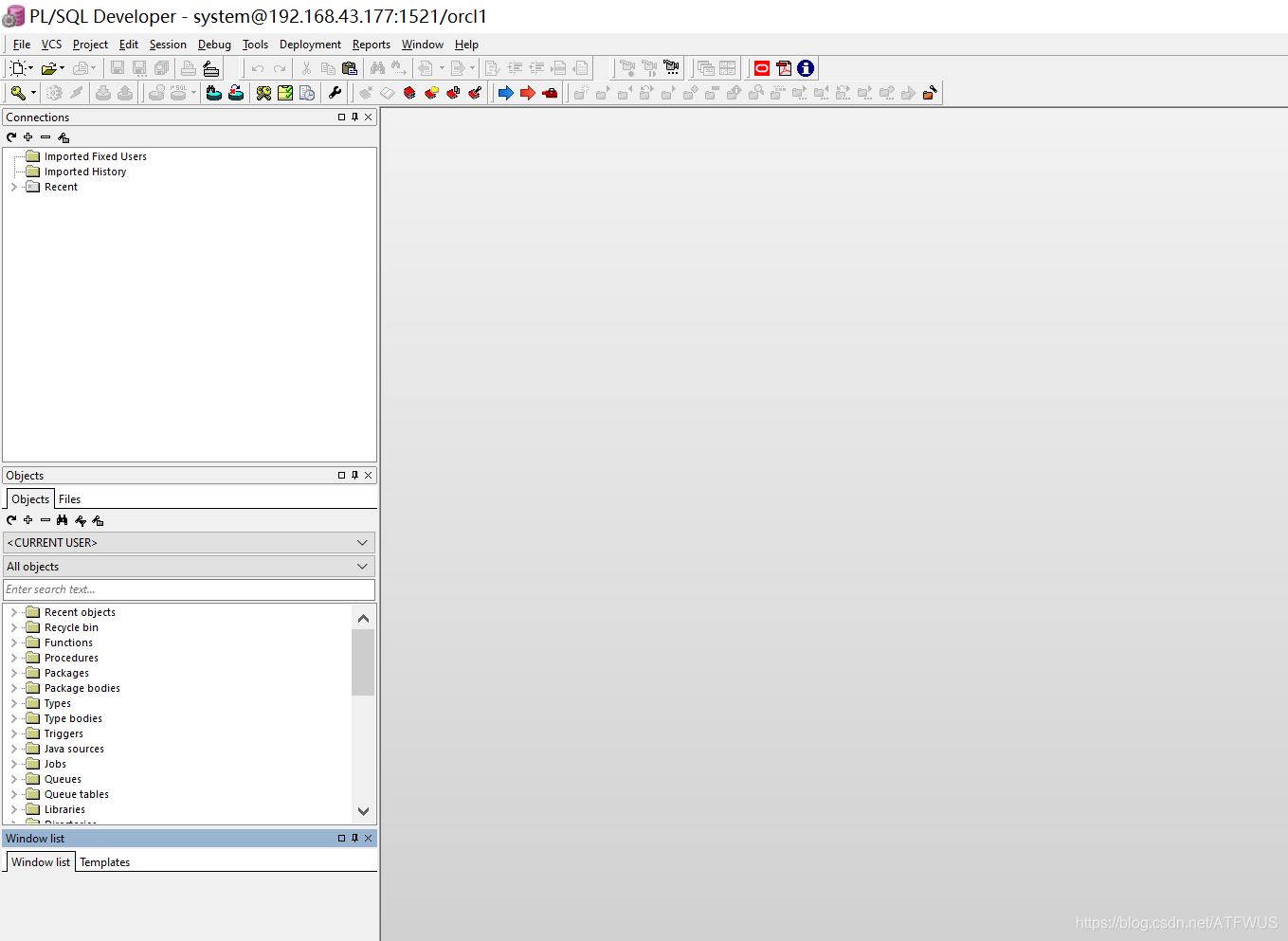Click the red toolbox icon
Screen dimensions: 1288x941
pos(550,93)
